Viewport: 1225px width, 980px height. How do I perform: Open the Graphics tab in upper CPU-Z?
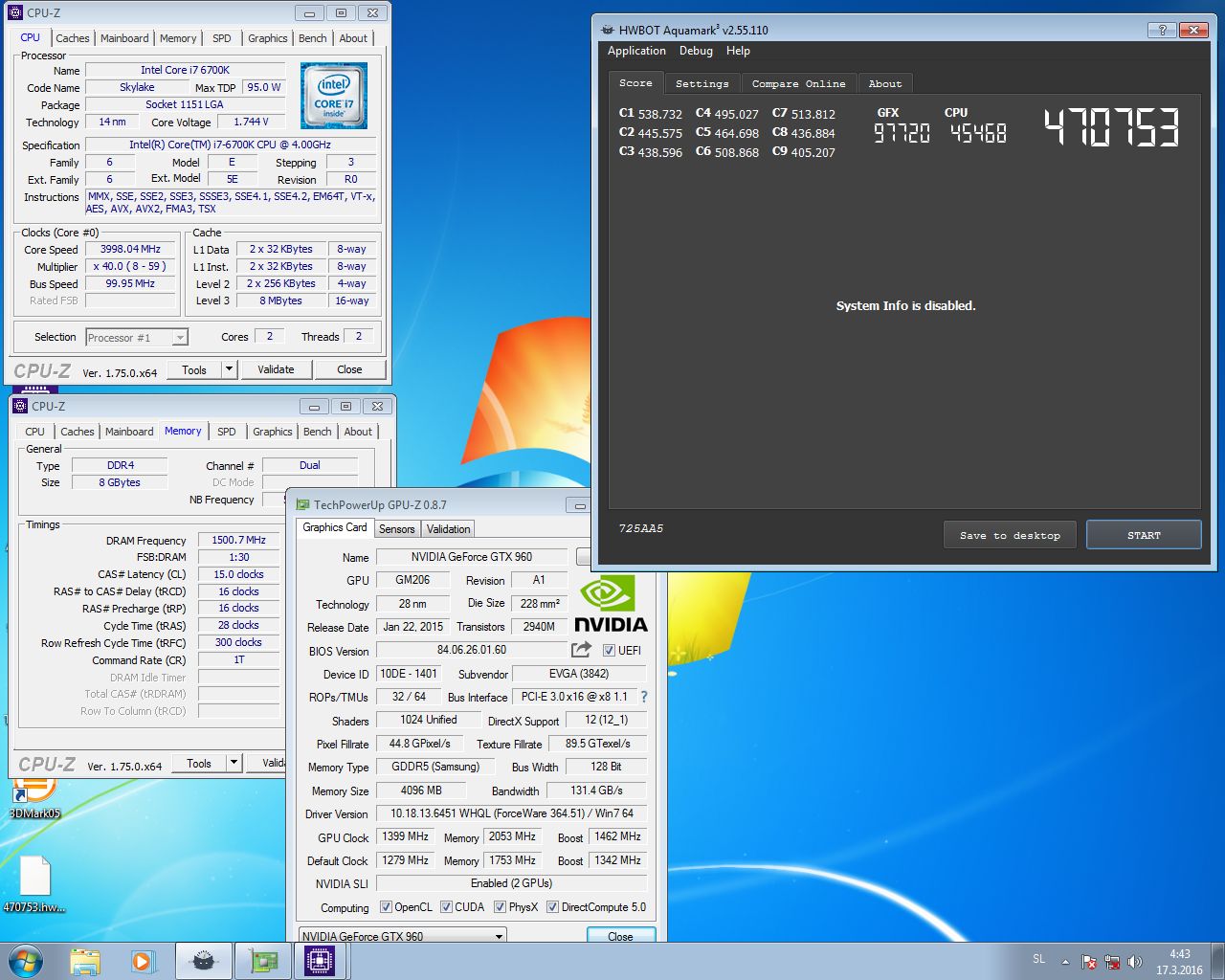(268, 38)
